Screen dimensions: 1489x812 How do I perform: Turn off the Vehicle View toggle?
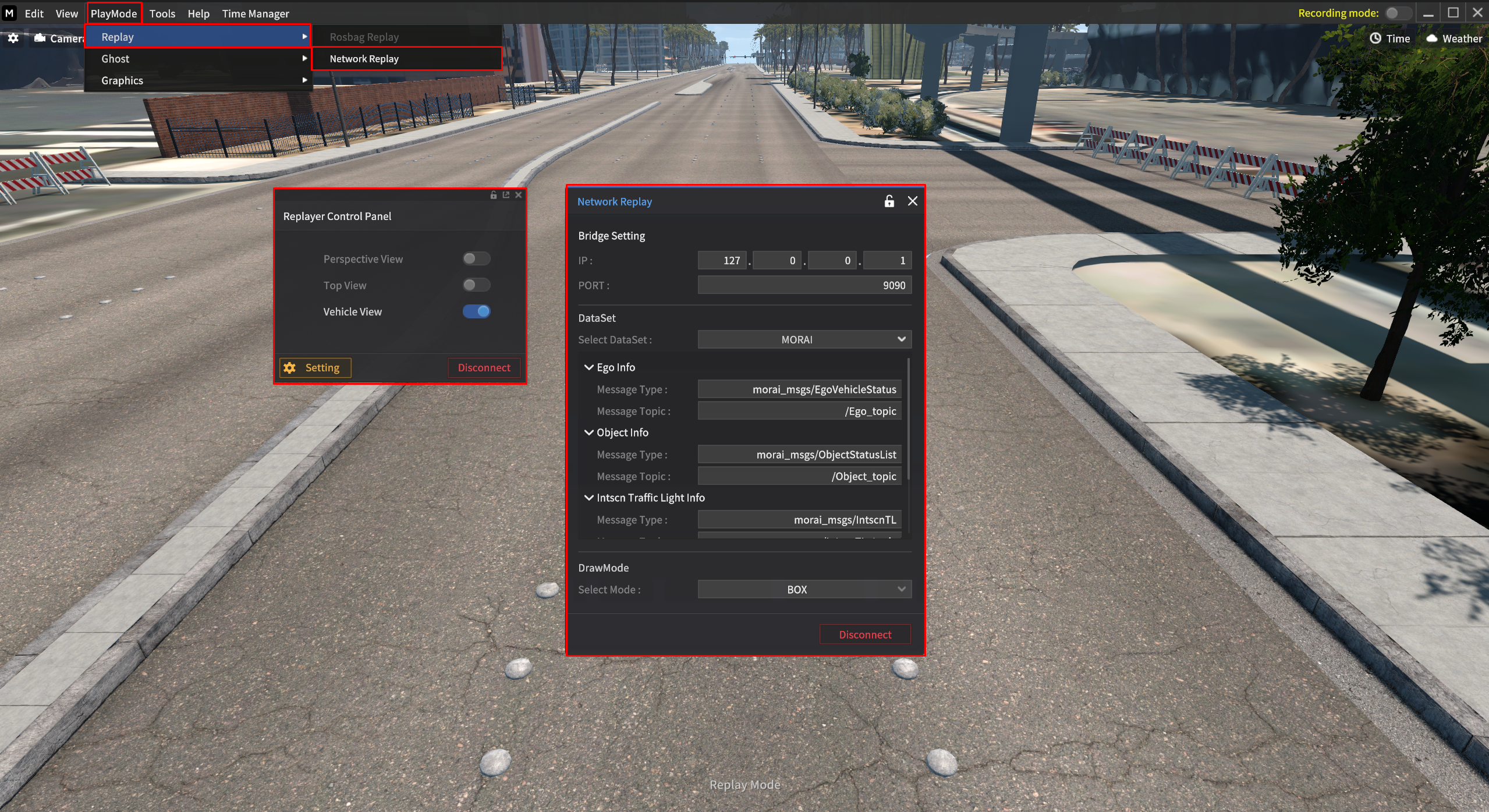coord(476,311)
